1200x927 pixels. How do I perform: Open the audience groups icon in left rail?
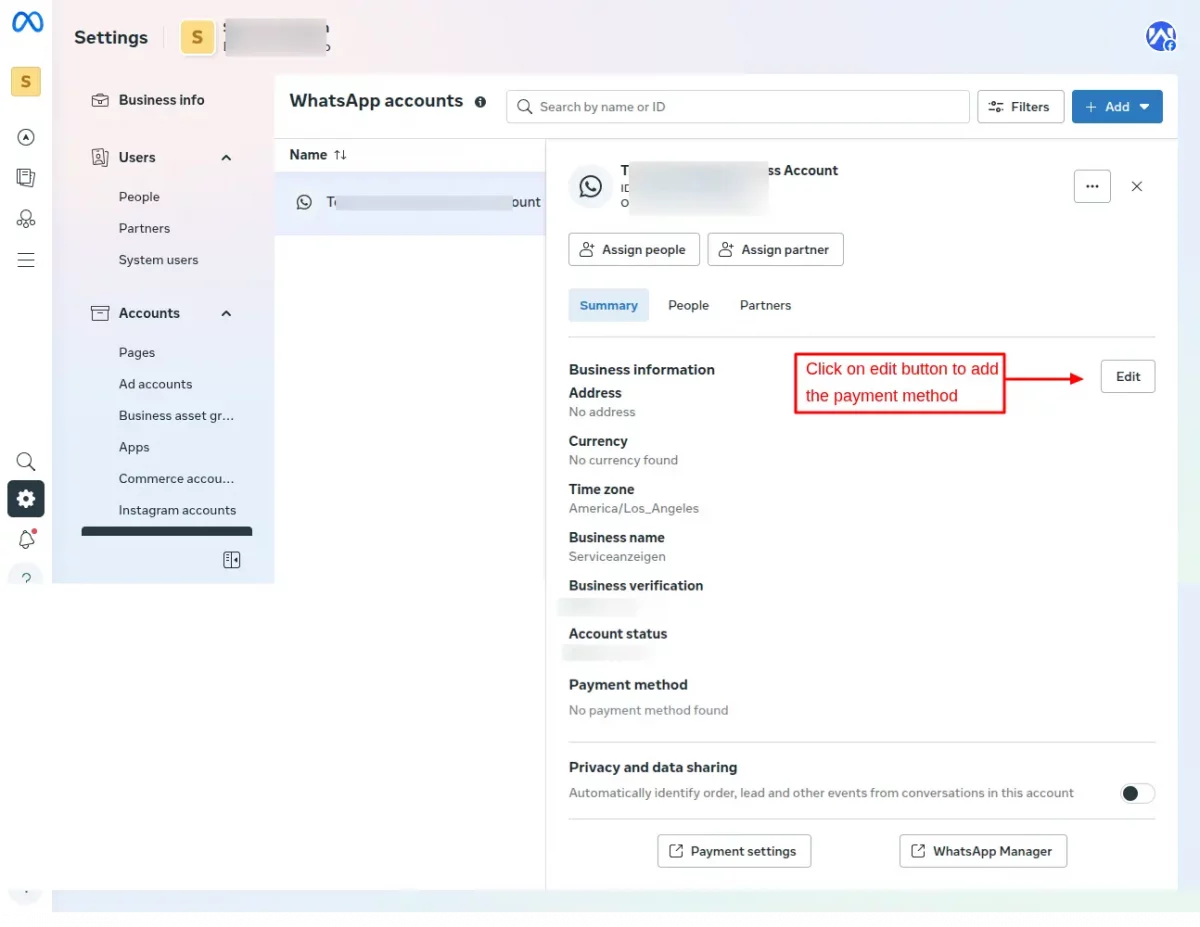pos(26,219)
